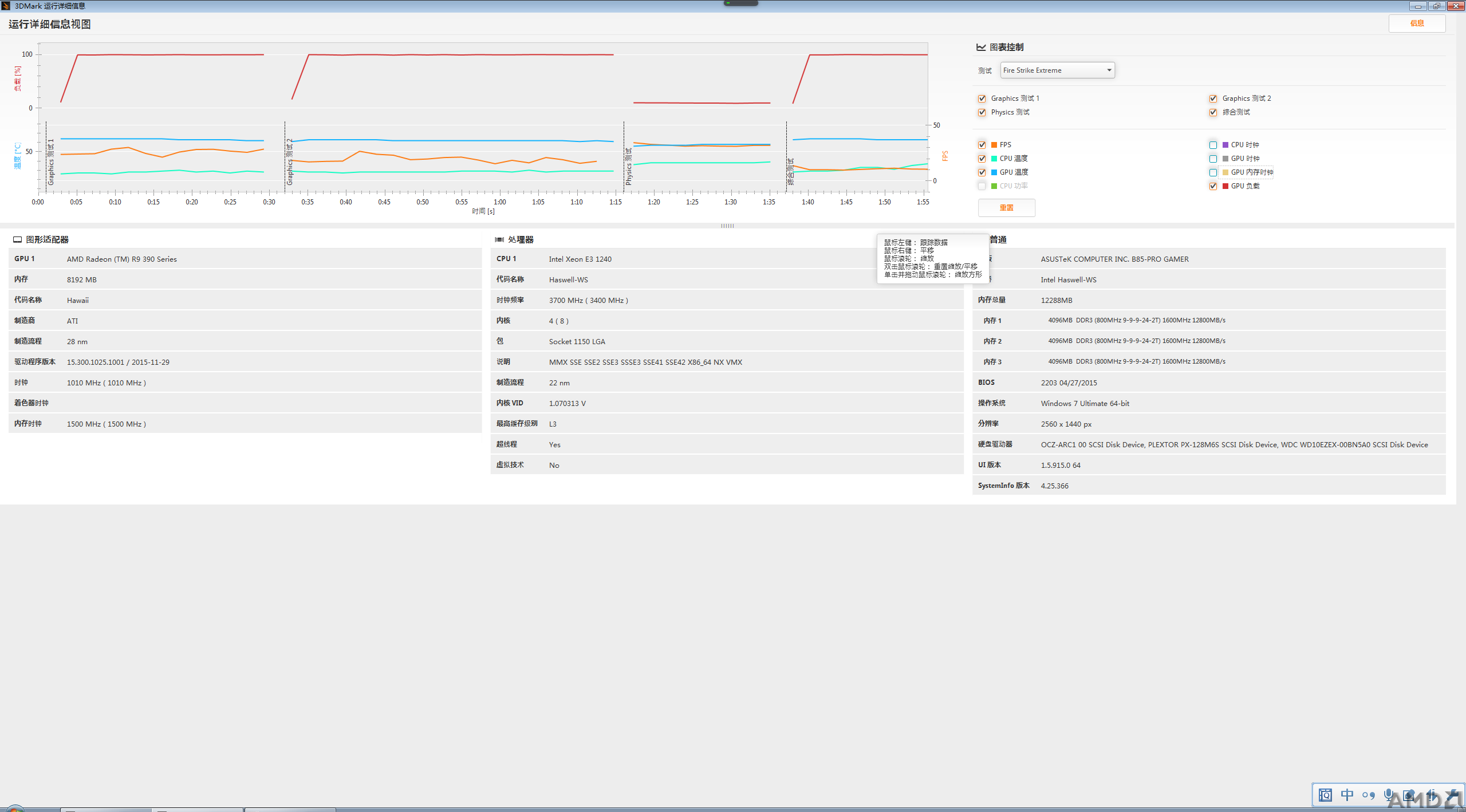Image resolution: width=1466 pixels, height=812 pixels.
Task: Uncheck the GPU 负载 checkbox
Action: [1213, 186]
